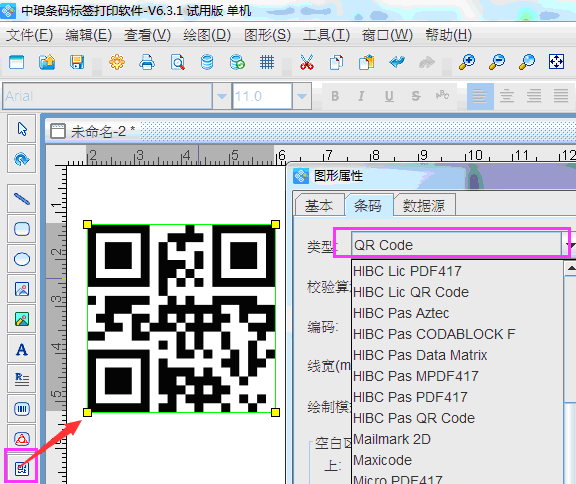Select the barcode drawing tool
576x484 pixels.
click(22, 409)
